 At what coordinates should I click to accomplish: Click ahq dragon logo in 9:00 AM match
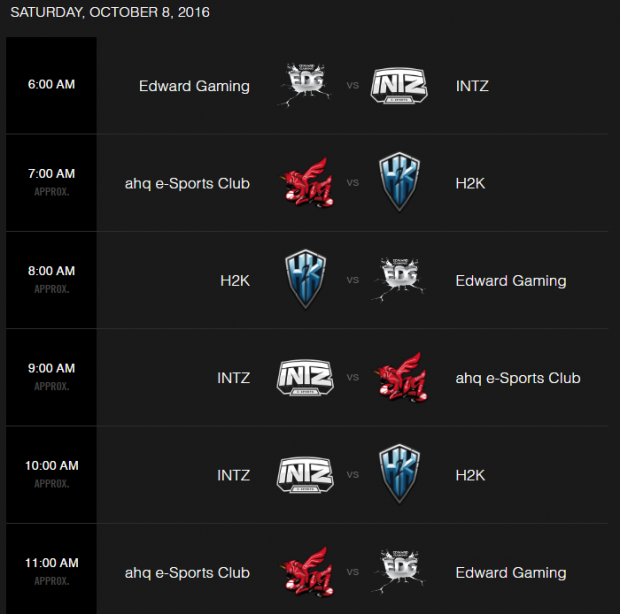400,378
